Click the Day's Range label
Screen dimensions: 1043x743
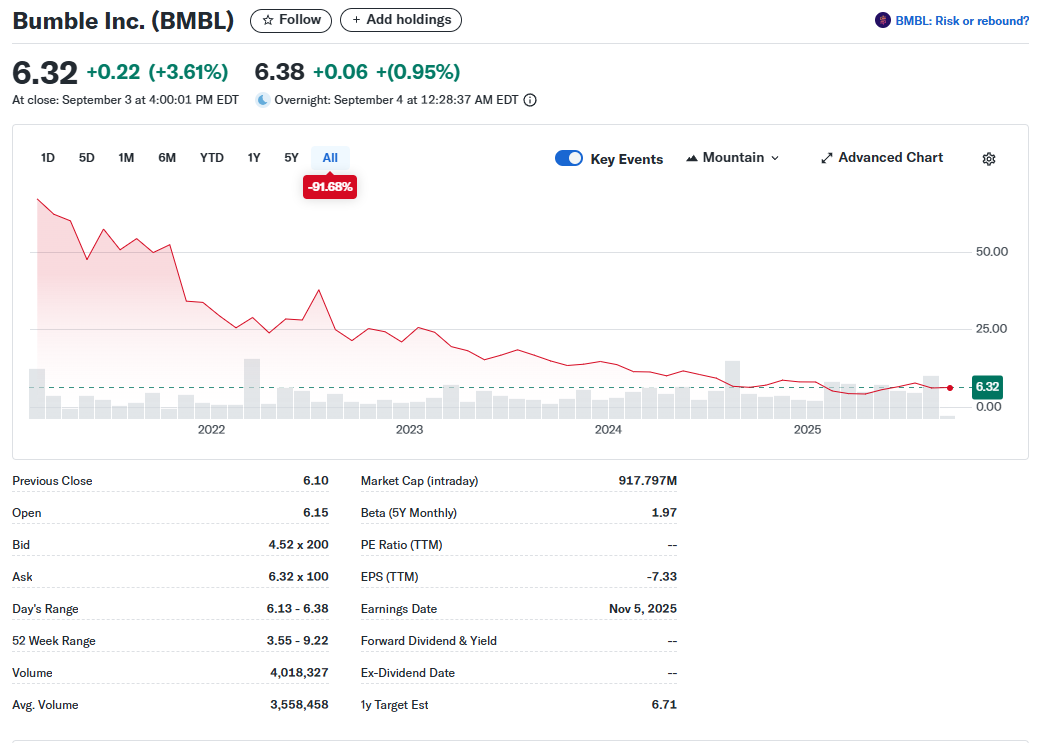(45, 609)
